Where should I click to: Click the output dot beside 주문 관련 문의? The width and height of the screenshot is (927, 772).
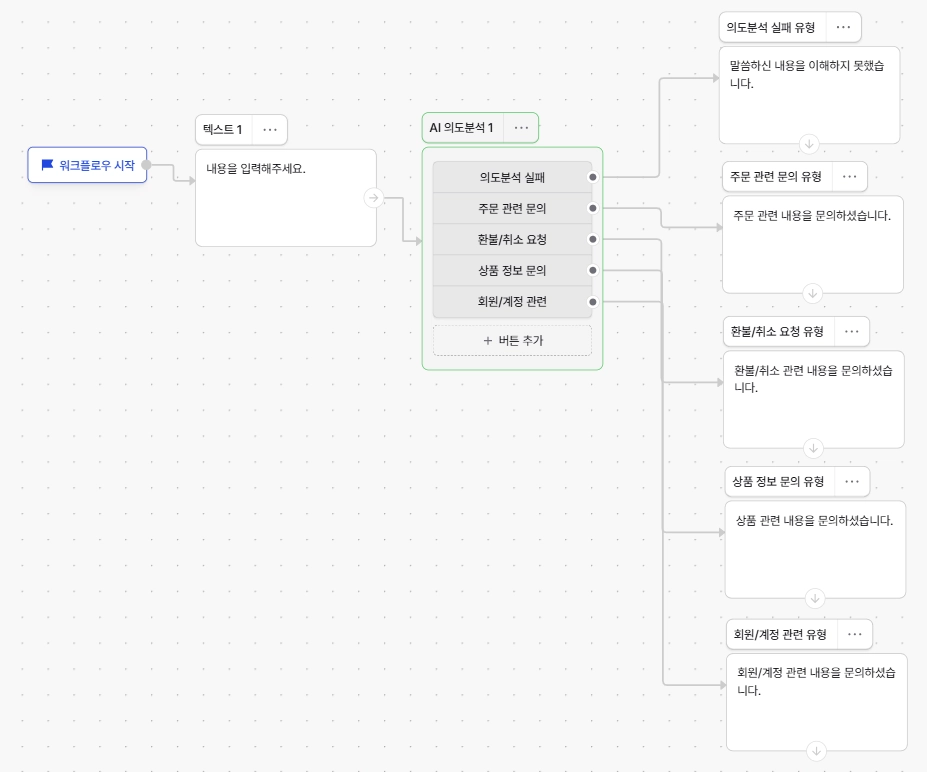592,208
